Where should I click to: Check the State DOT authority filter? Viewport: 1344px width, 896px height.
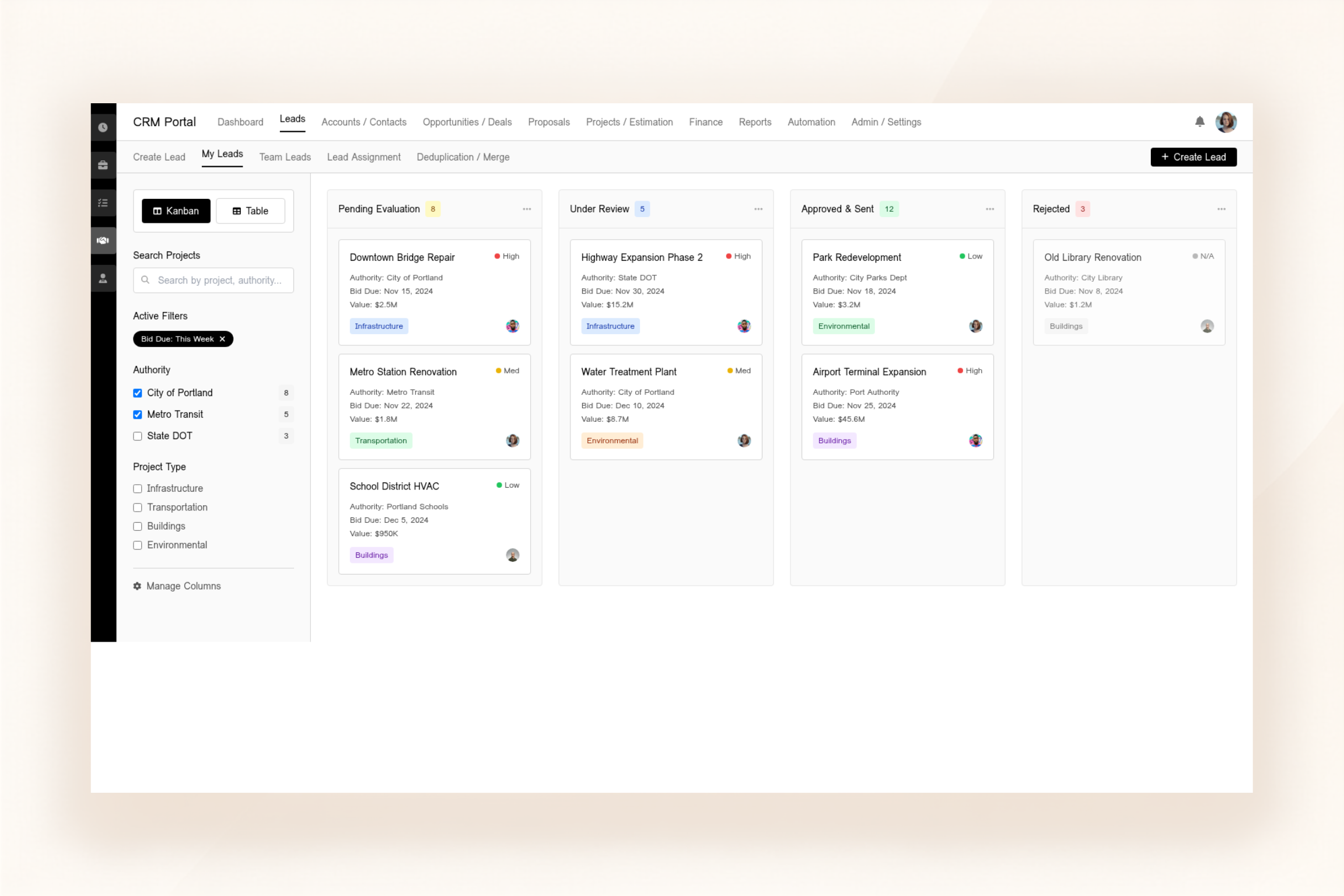[x=138, y=436]
